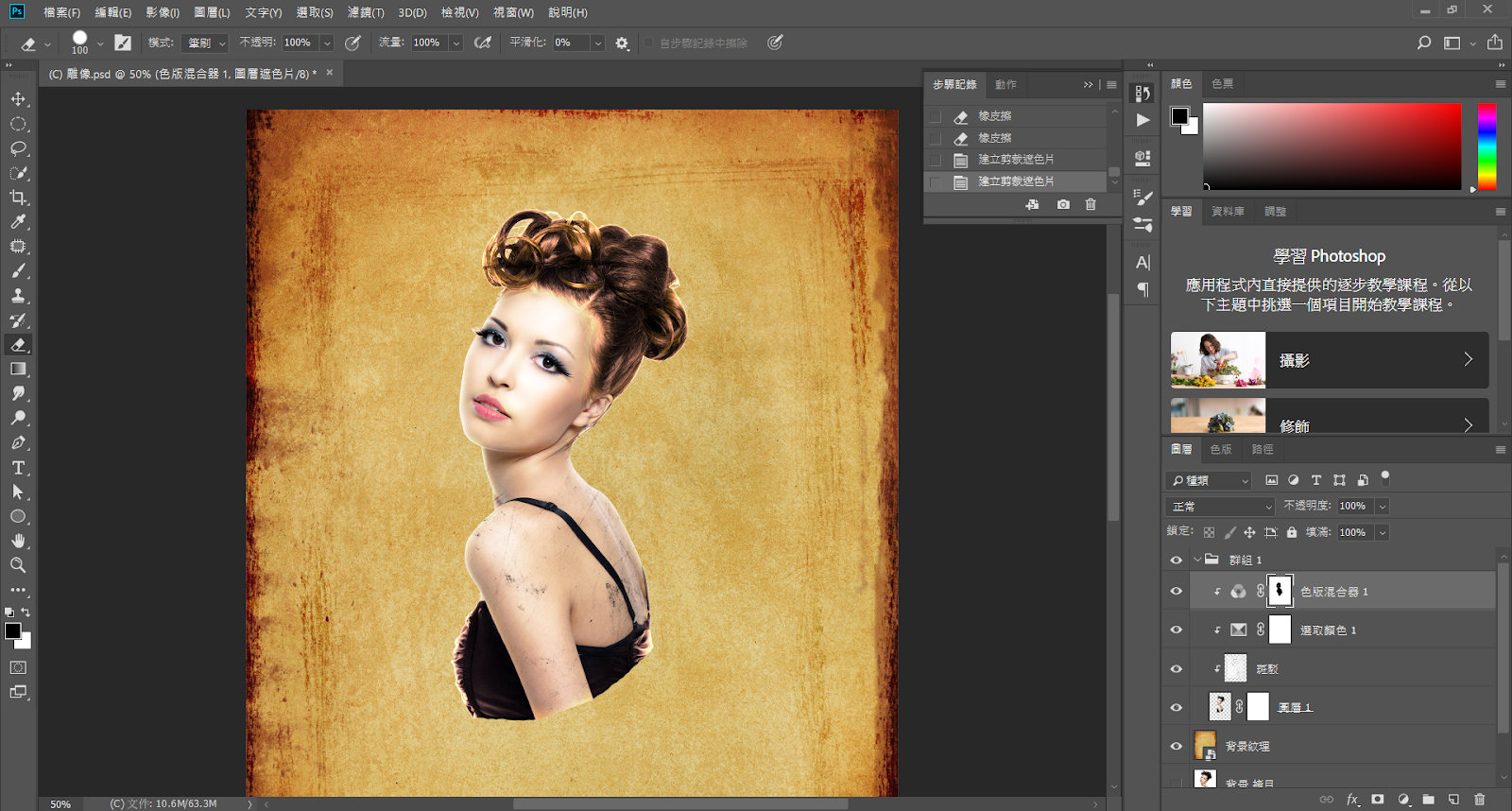Select the Eyedropper tool

18,222
